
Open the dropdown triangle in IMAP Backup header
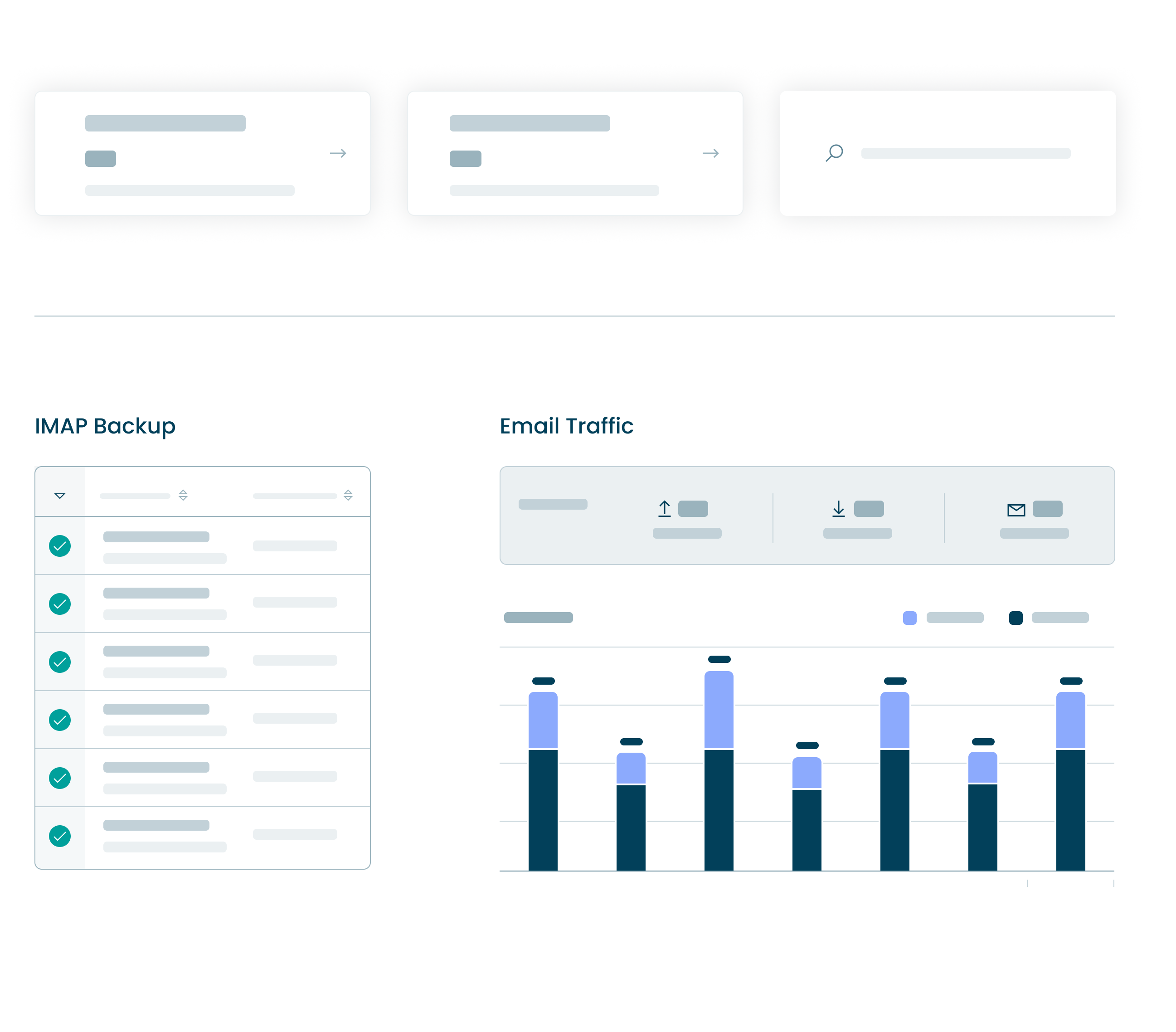tap(60, 496)
